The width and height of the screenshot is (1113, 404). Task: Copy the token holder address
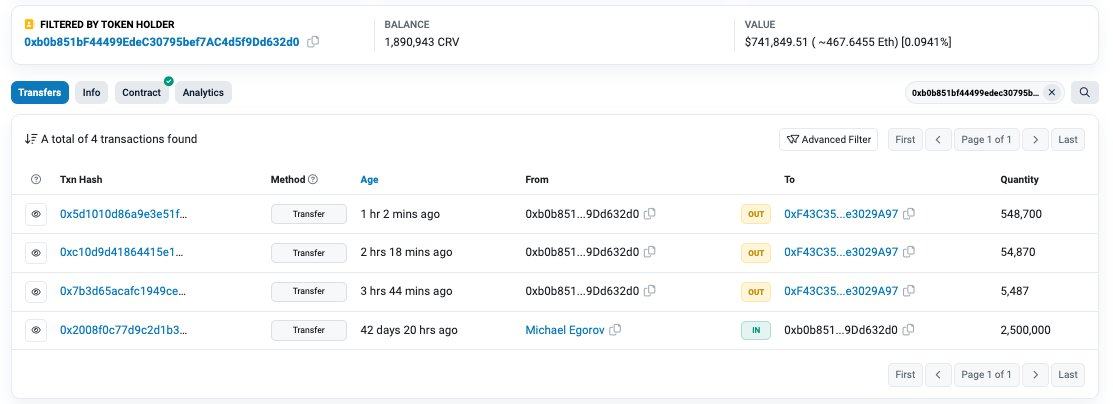click(313, 42)
